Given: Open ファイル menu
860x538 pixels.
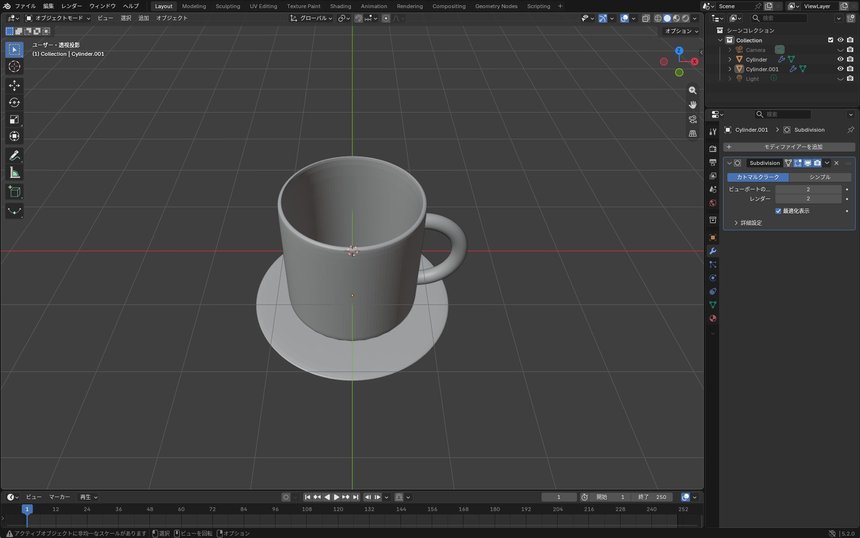Looking at the screenshot, I should (x=25, y=6).
